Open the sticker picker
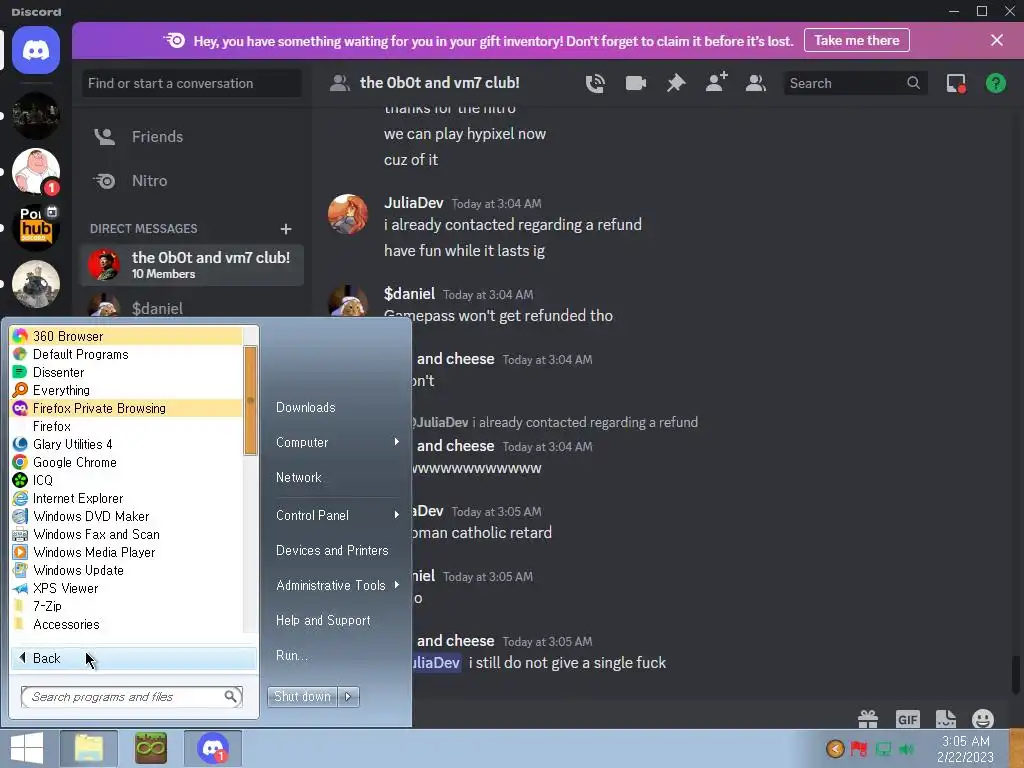 click(x=946, y=719)
